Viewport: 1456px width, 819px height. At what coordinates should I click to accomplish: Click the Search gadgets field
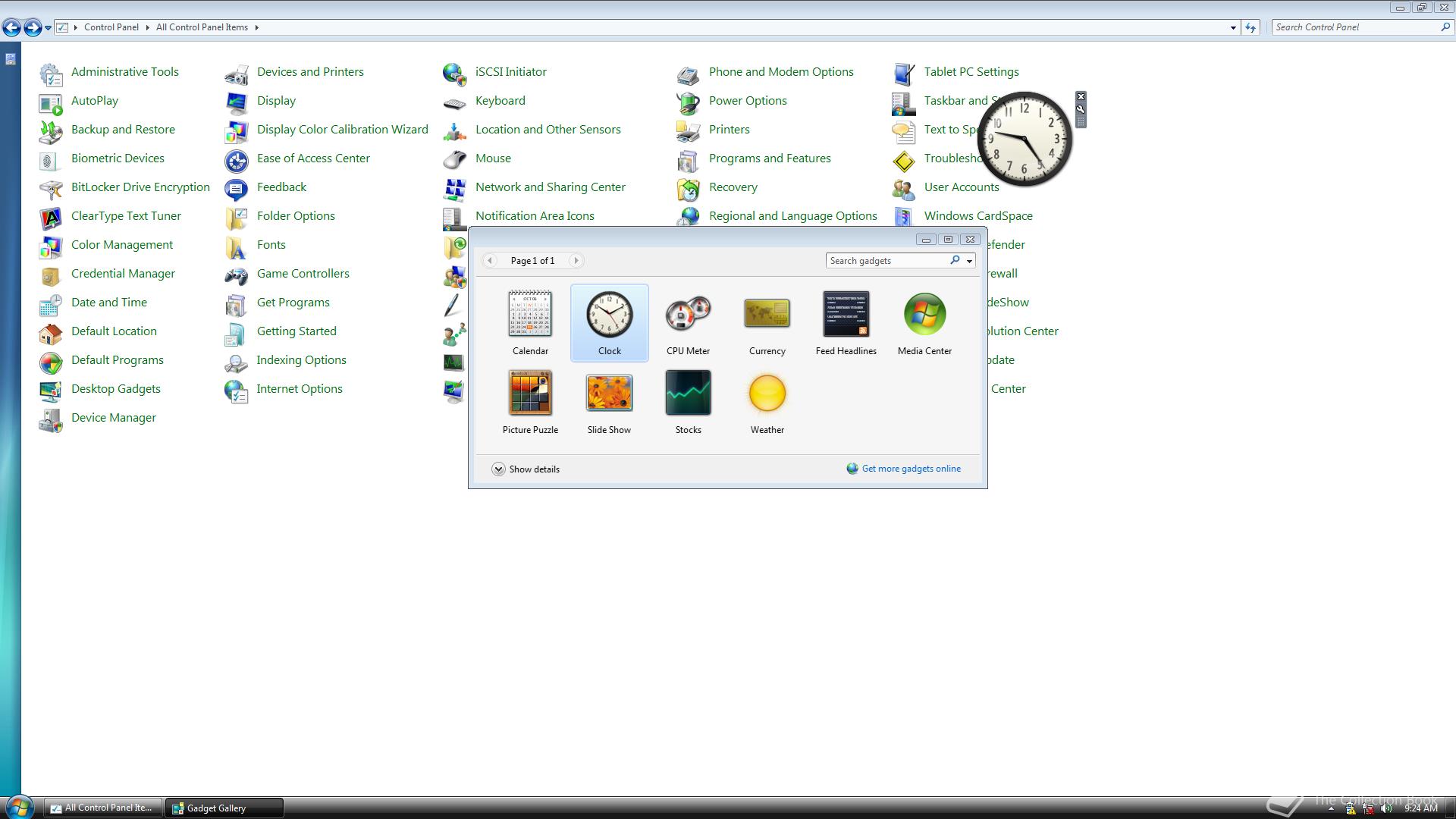pos(887,261)
